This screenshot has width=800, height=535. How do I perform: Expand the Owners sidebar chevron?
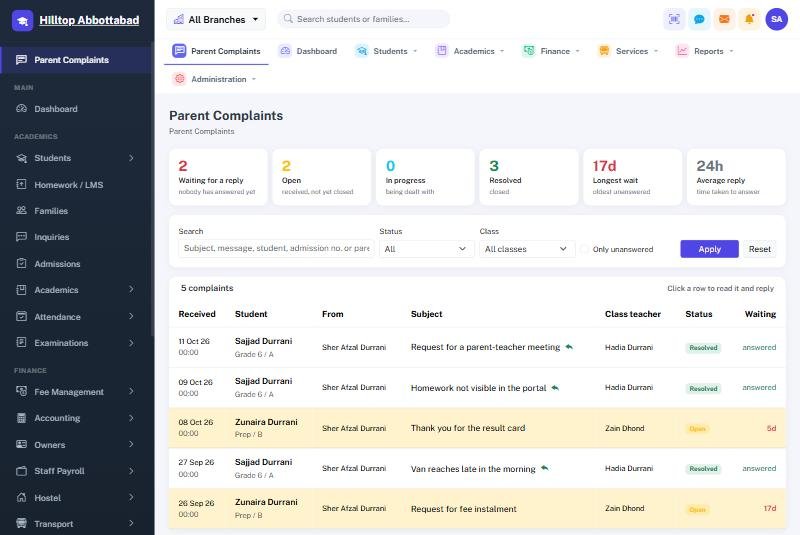point(131,445)
